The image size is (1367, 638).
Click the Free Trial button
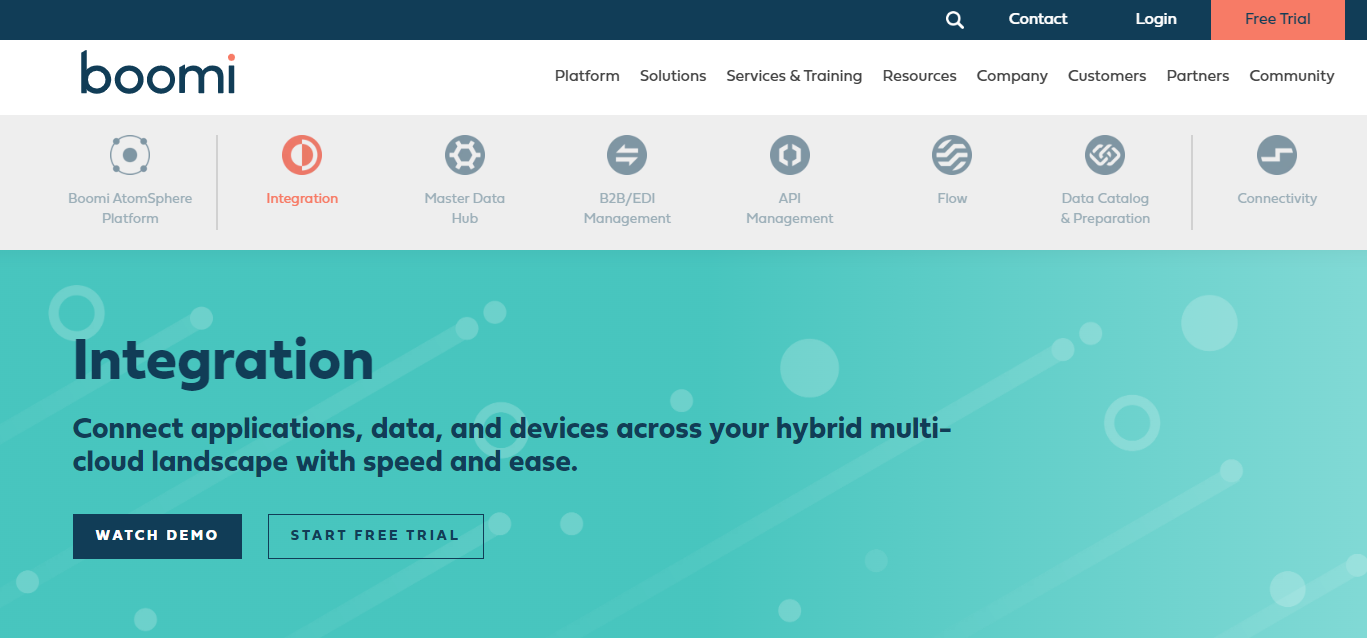[x=1277, y=19]
